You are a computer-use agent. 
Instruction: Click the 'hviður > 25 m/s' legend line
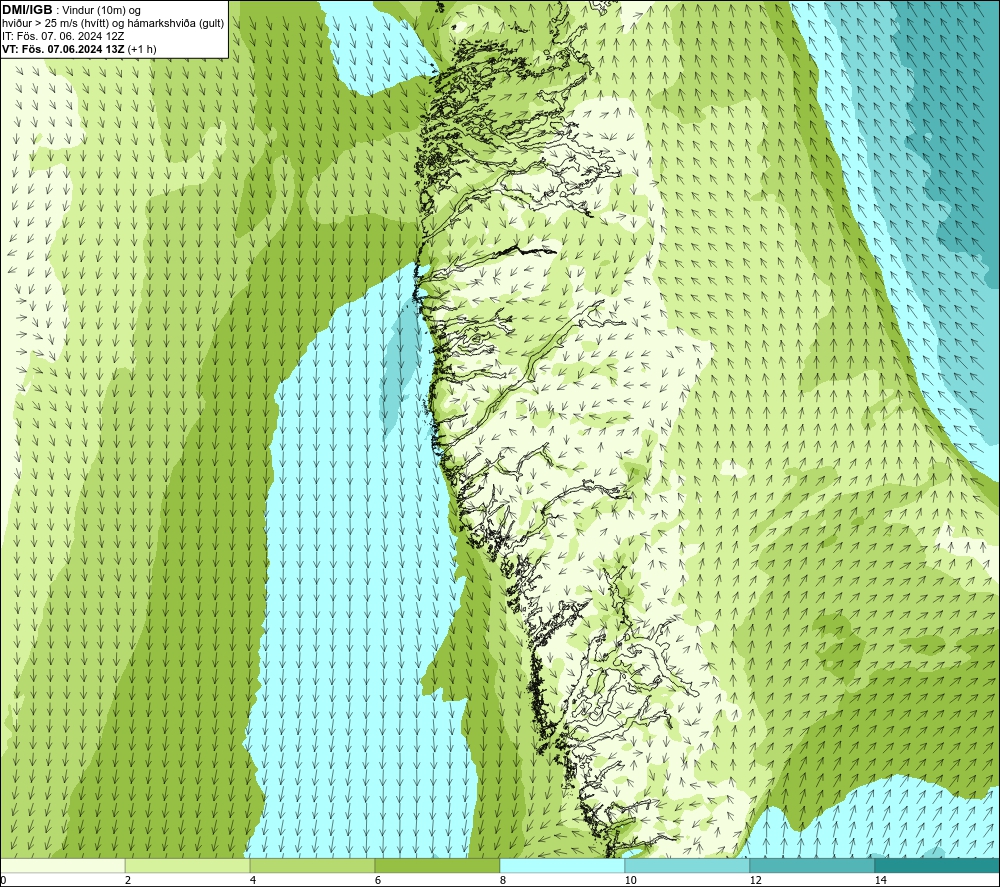[113, 24]
